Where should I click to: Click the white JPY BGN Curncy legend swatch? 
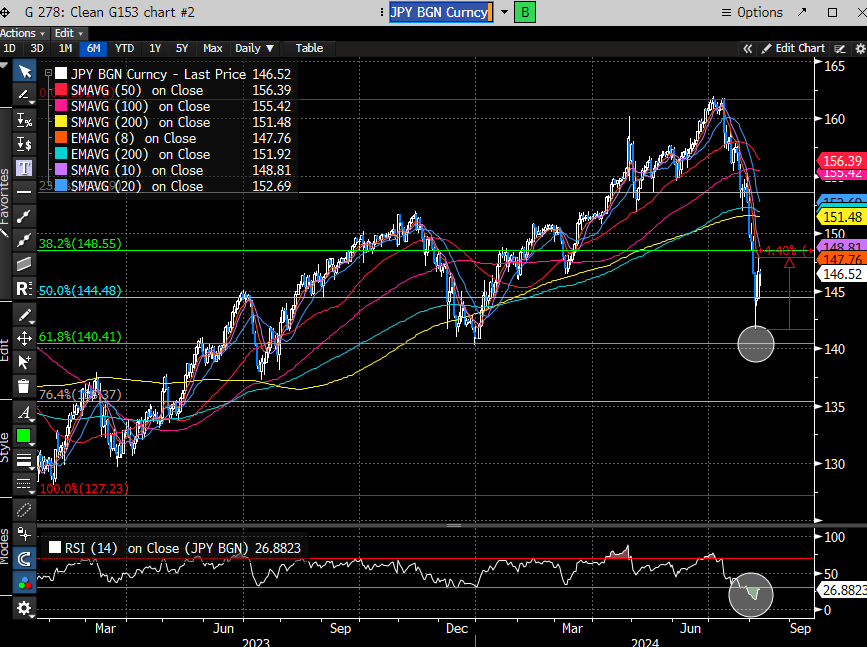pos(61,74)
